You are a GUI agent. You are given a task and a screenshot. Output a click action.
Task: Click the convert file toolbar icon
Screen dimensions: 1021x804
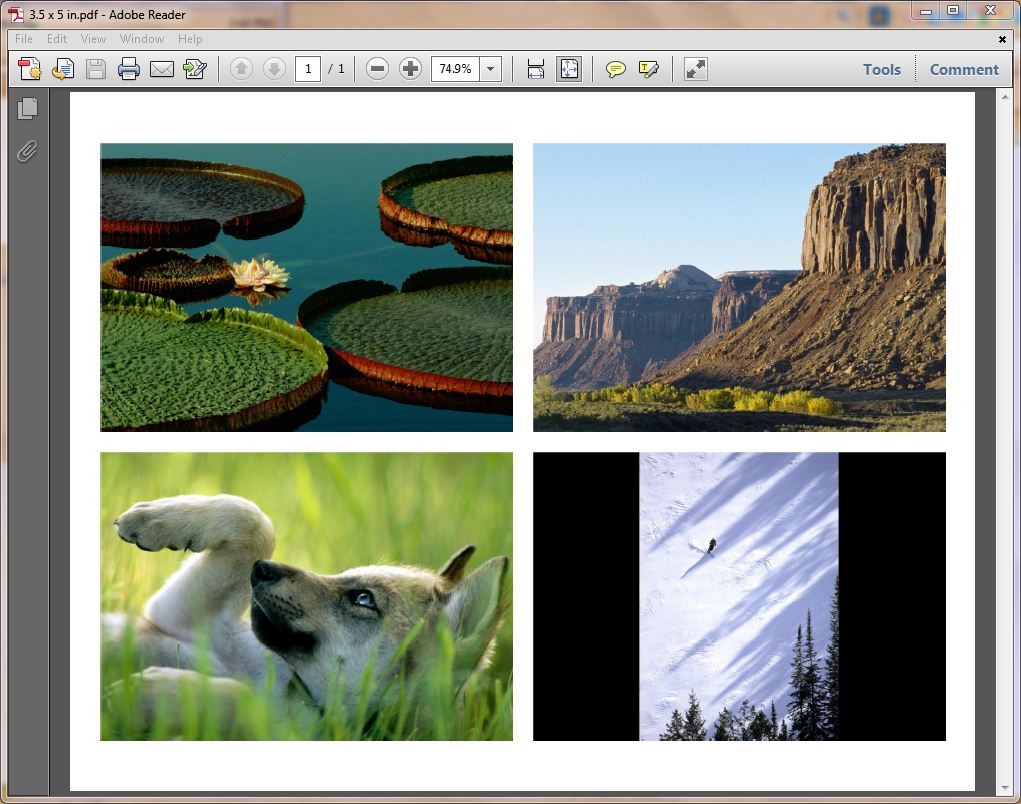pos(63,68)
